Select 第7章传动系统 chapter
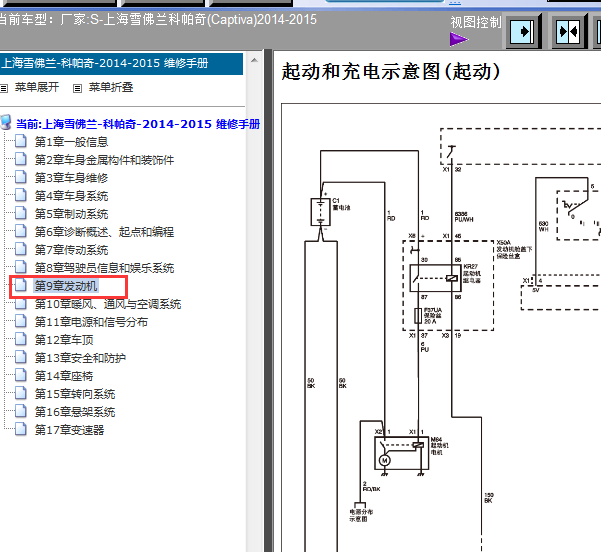The image size is (601, 552). [71, 250]
